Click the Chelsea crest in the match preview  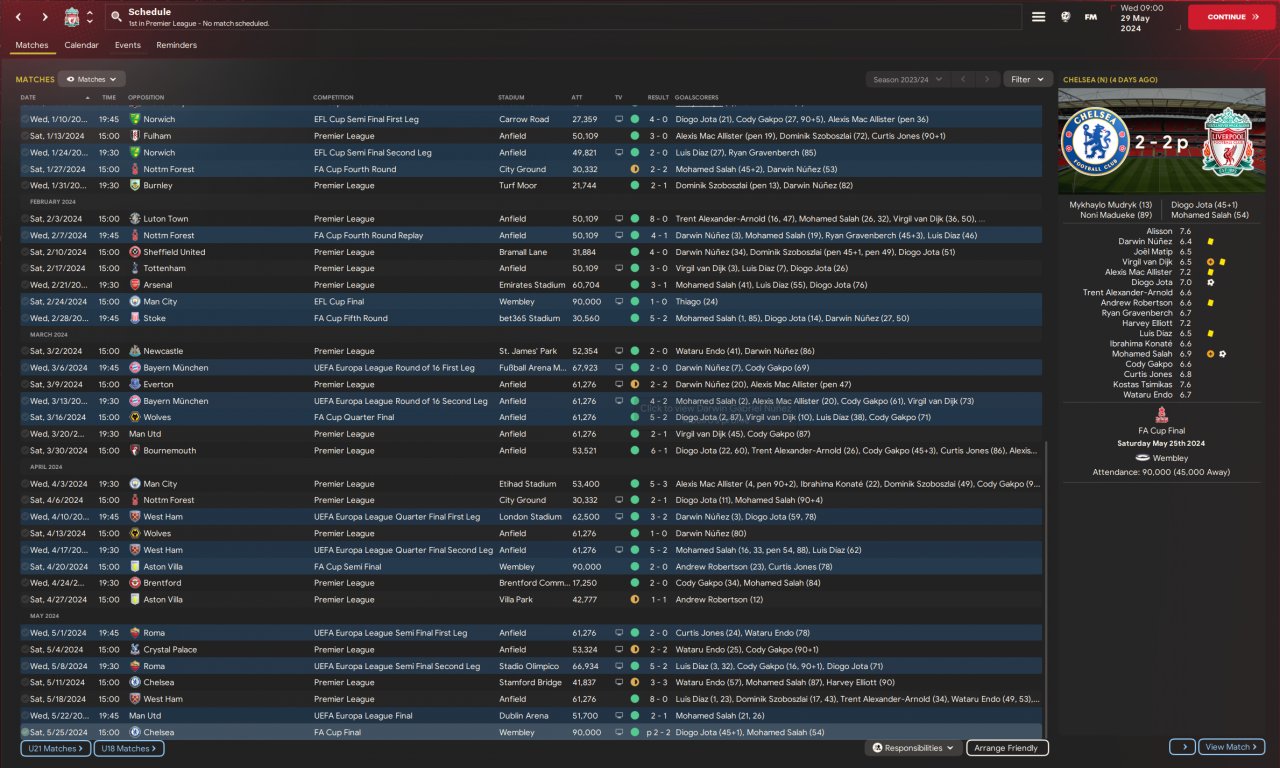1095,139
